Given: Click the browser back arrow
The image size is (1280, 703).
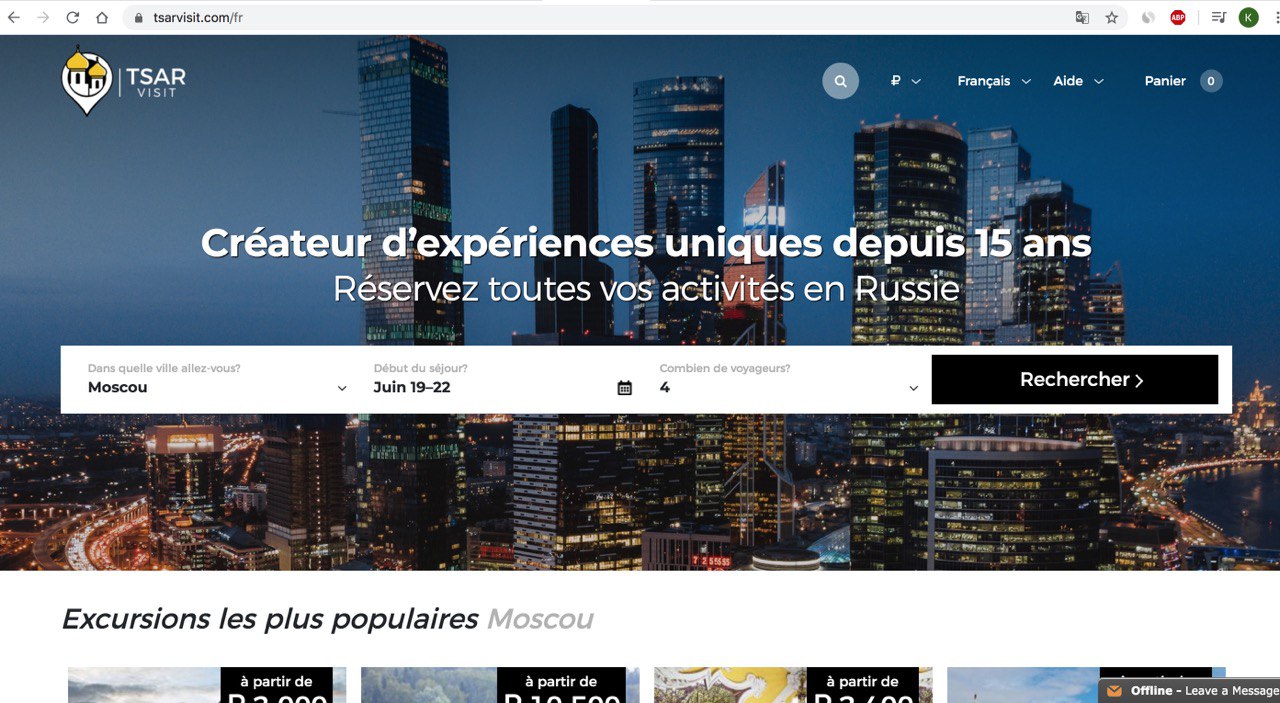Looking at the screenshot, I should pos(14,17).
